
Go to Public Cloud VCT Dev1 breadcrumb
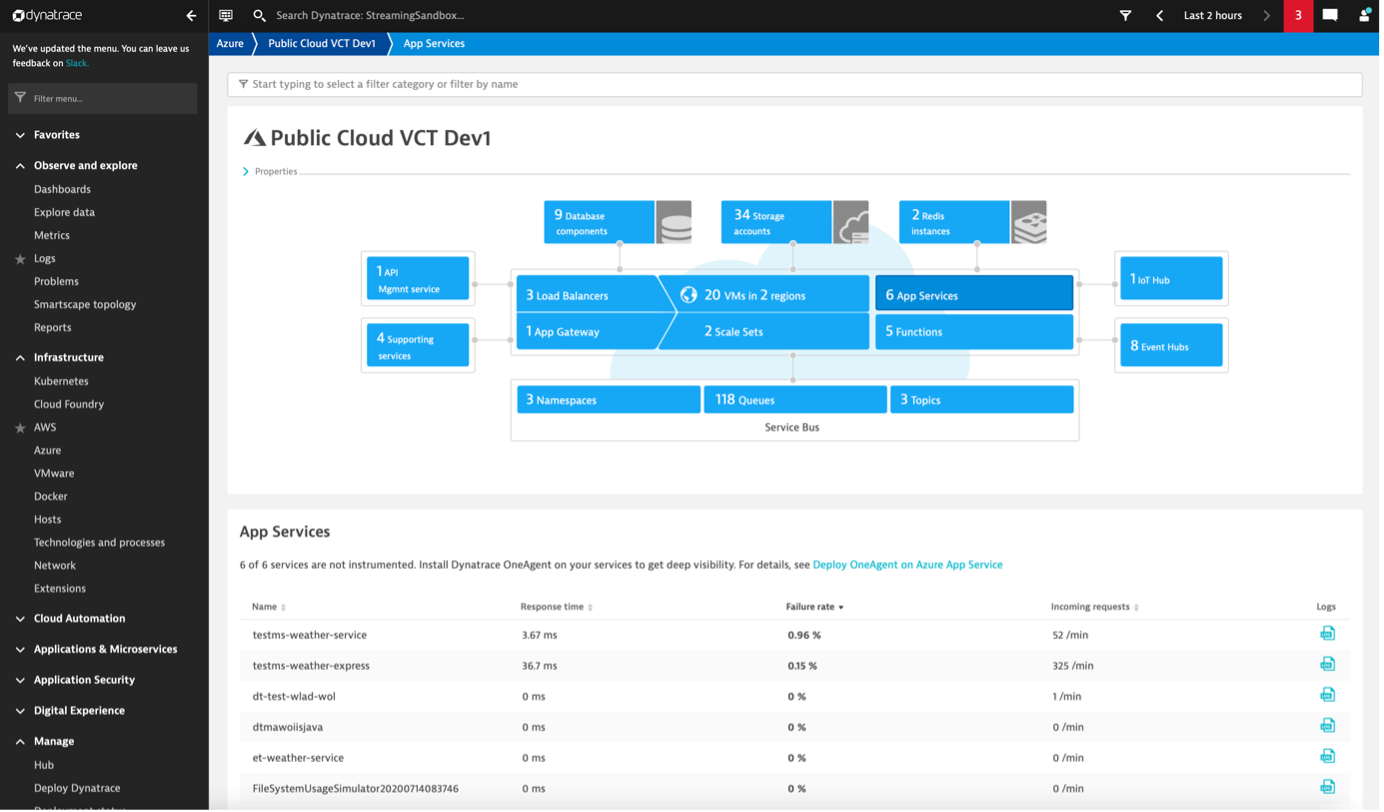pyautogui.click(x=322, y=44)
